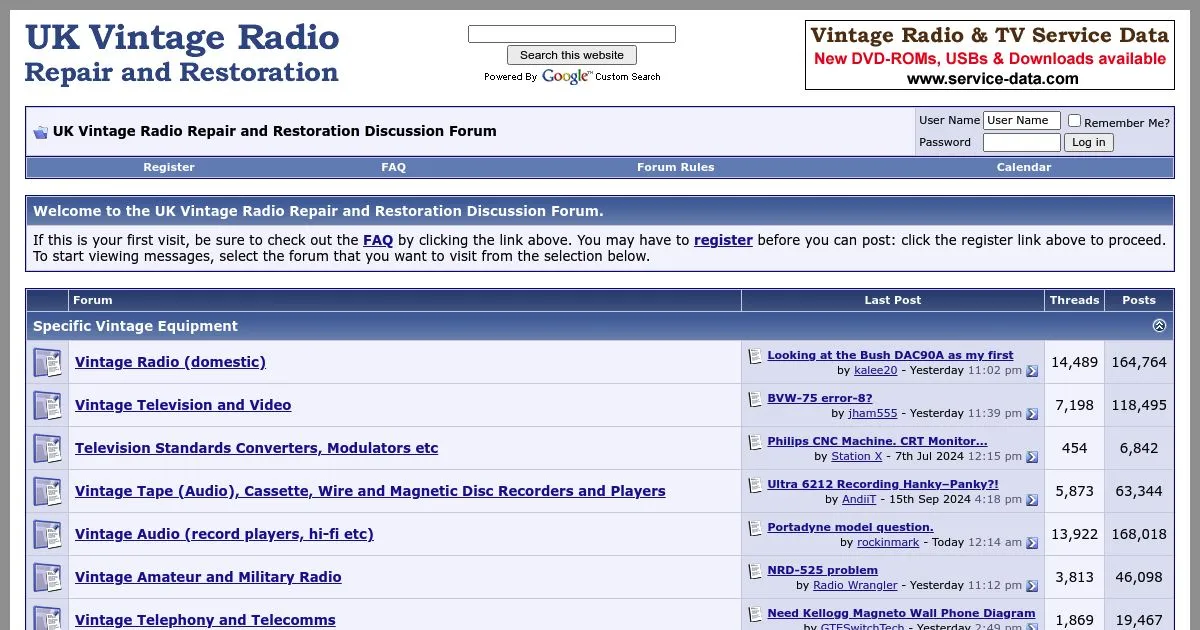
Task: Click post icon beside BVW-75 error-8?
Action: (755, 398)
